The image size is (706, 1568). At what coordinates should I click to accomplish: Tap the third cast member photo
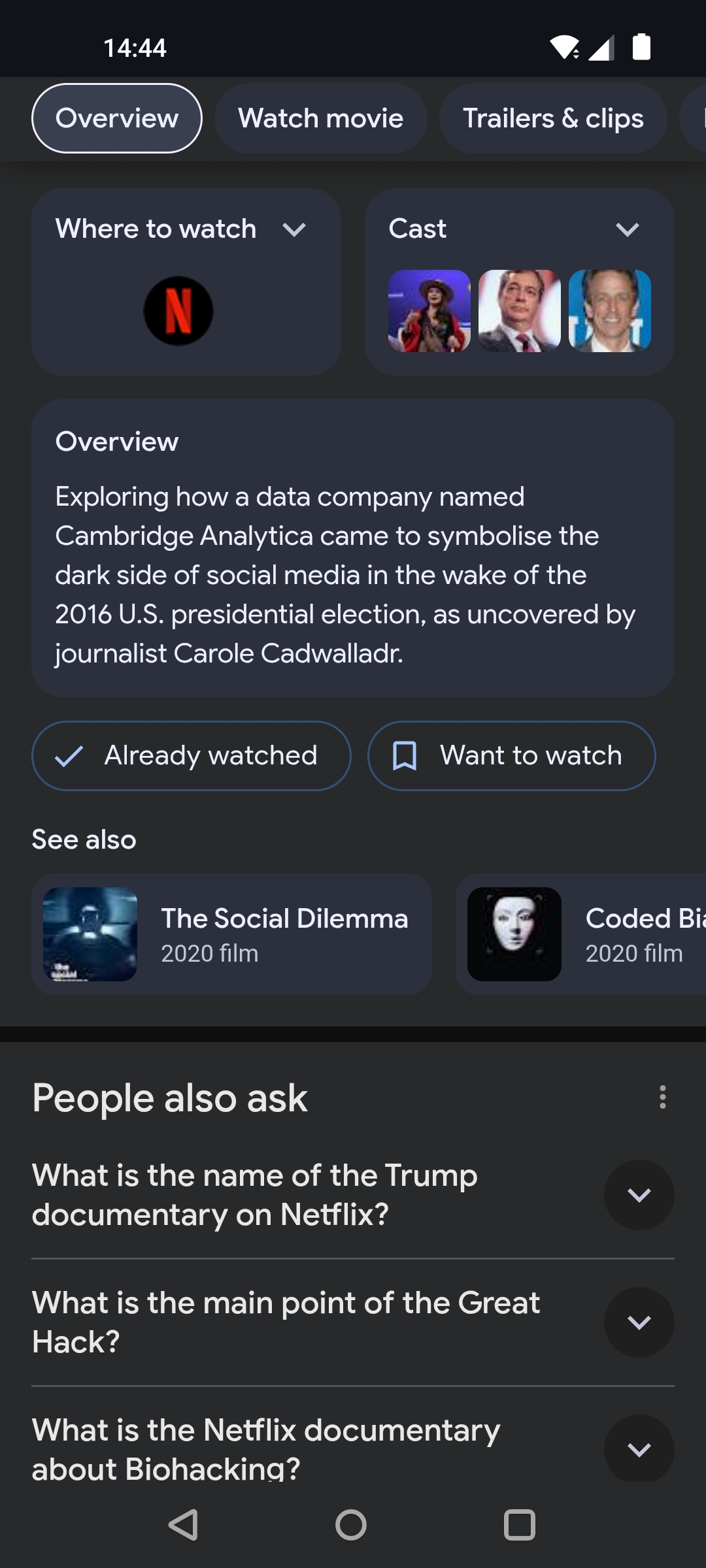610,311
